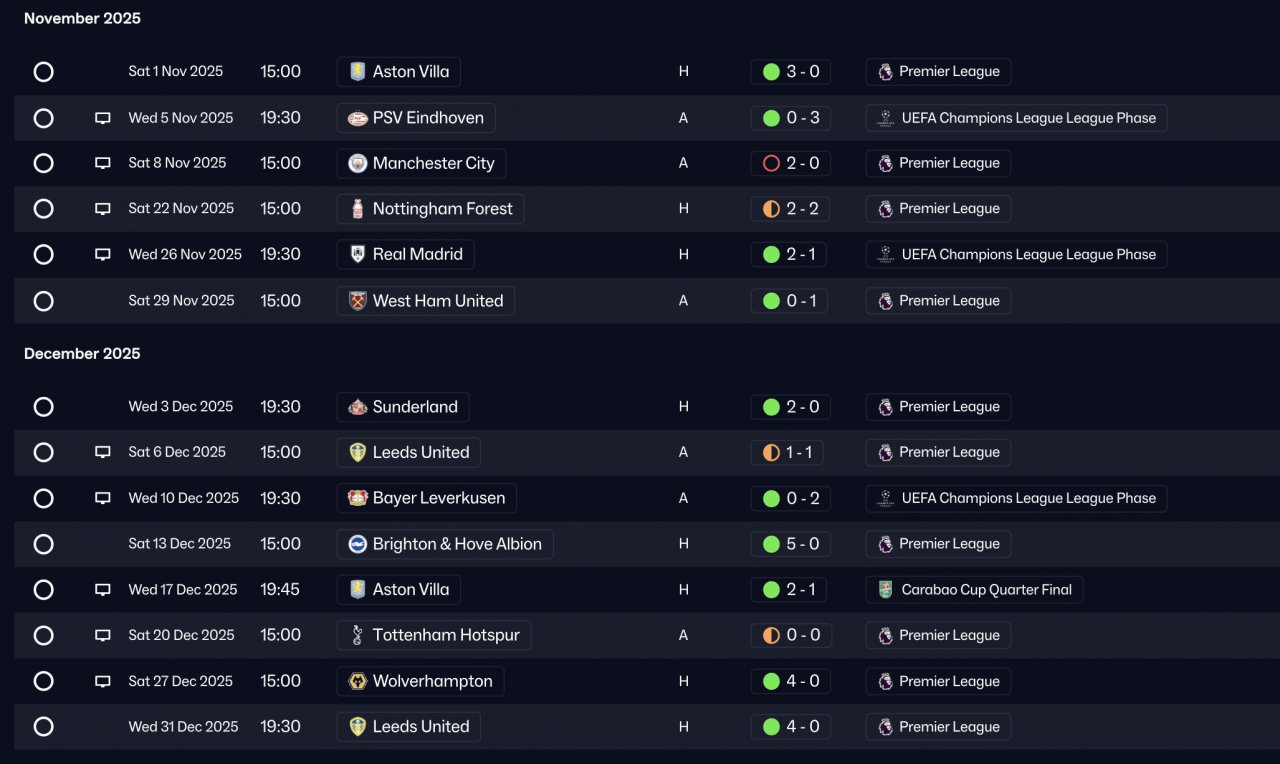Click the Champions League tag for Real Madrid match

click(x=1016, y=255)
